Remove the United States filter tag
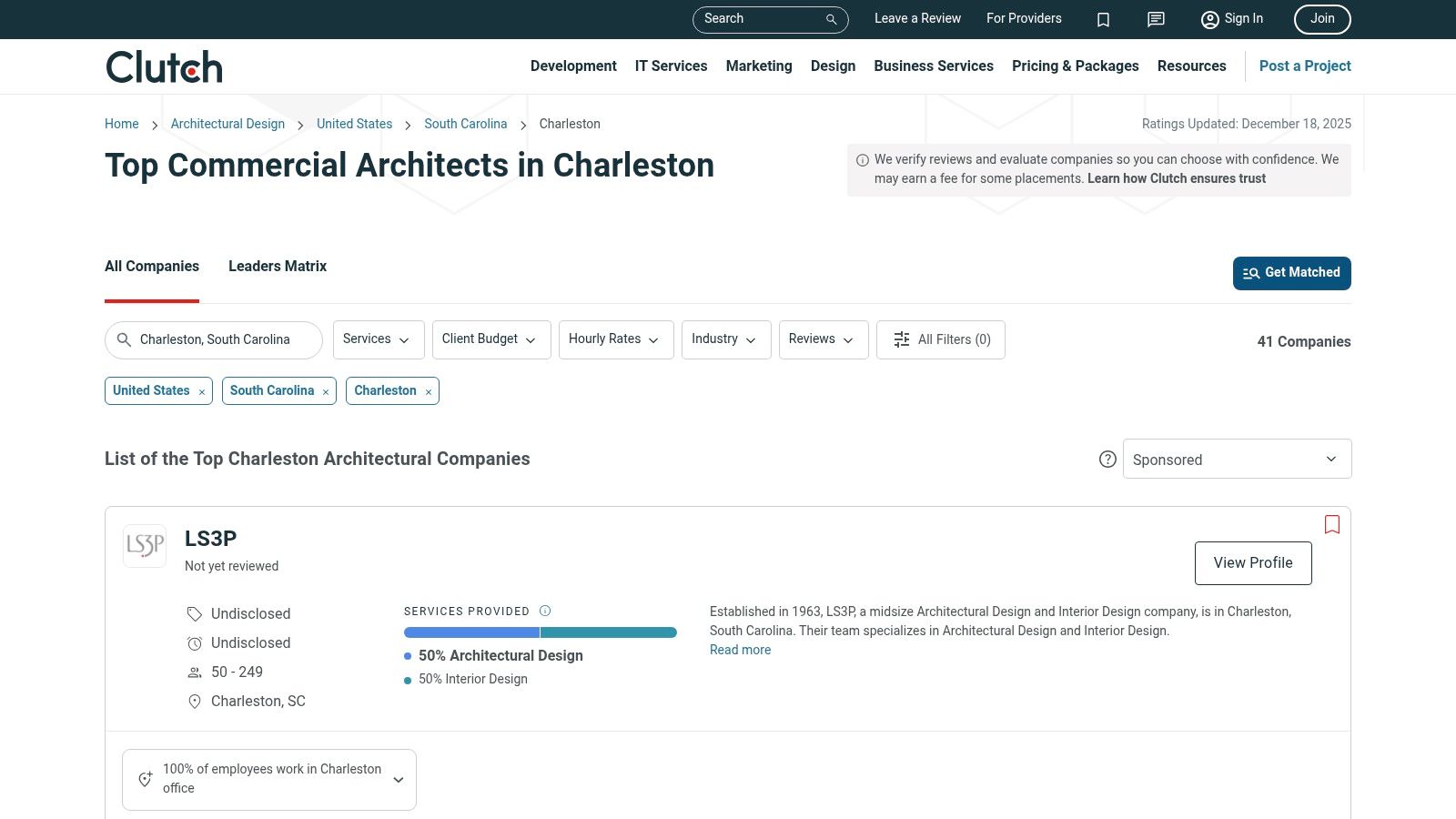This screenshot has width=1456, height=819. [201, 391]
